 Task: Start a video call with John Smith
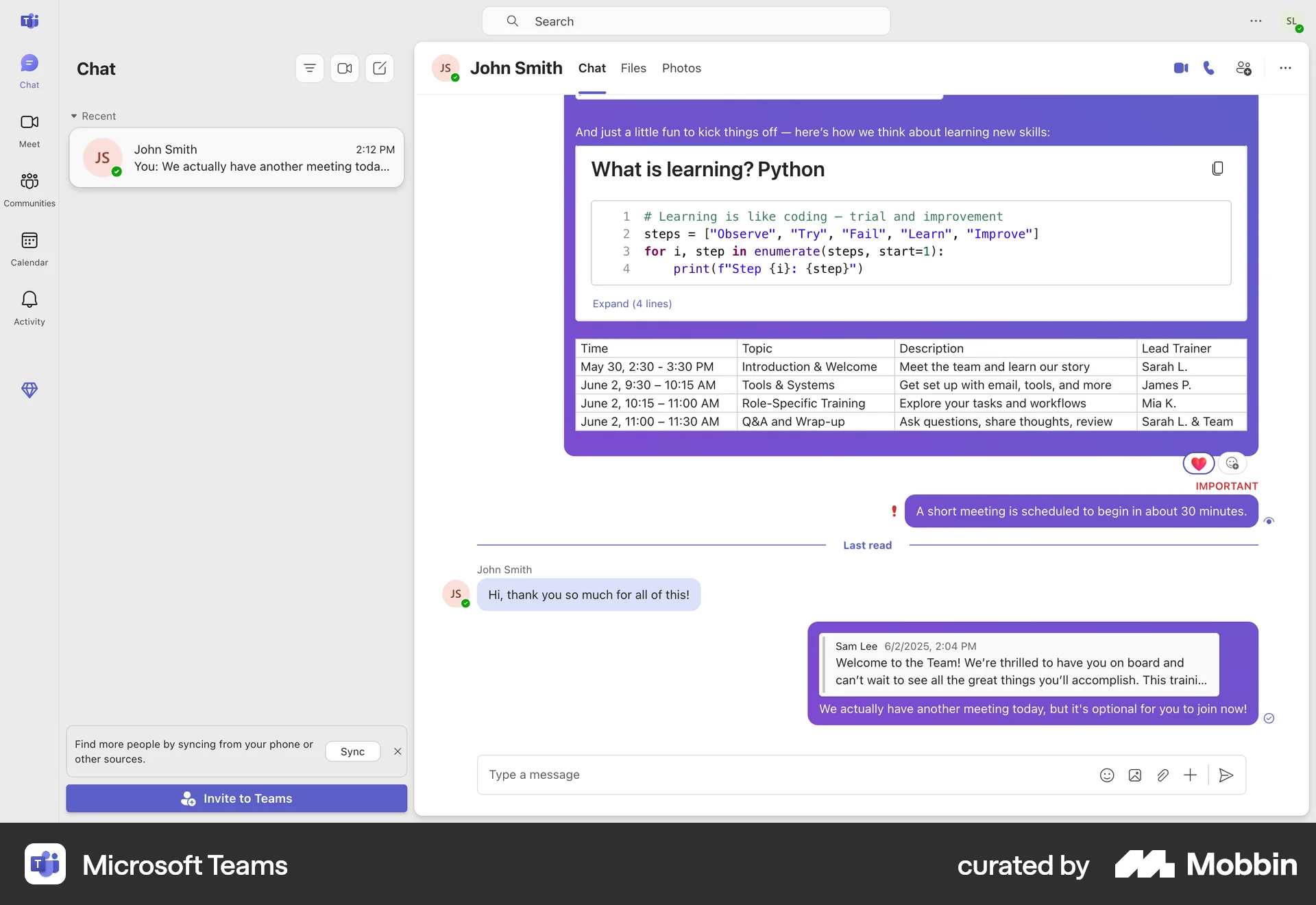pos(1180,68)
